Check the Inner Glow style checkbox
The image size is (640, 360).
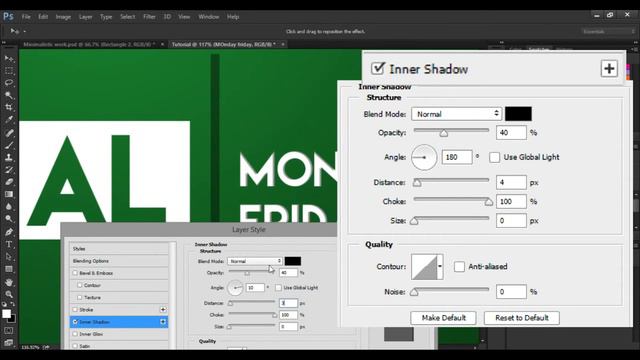coord(75,334)
